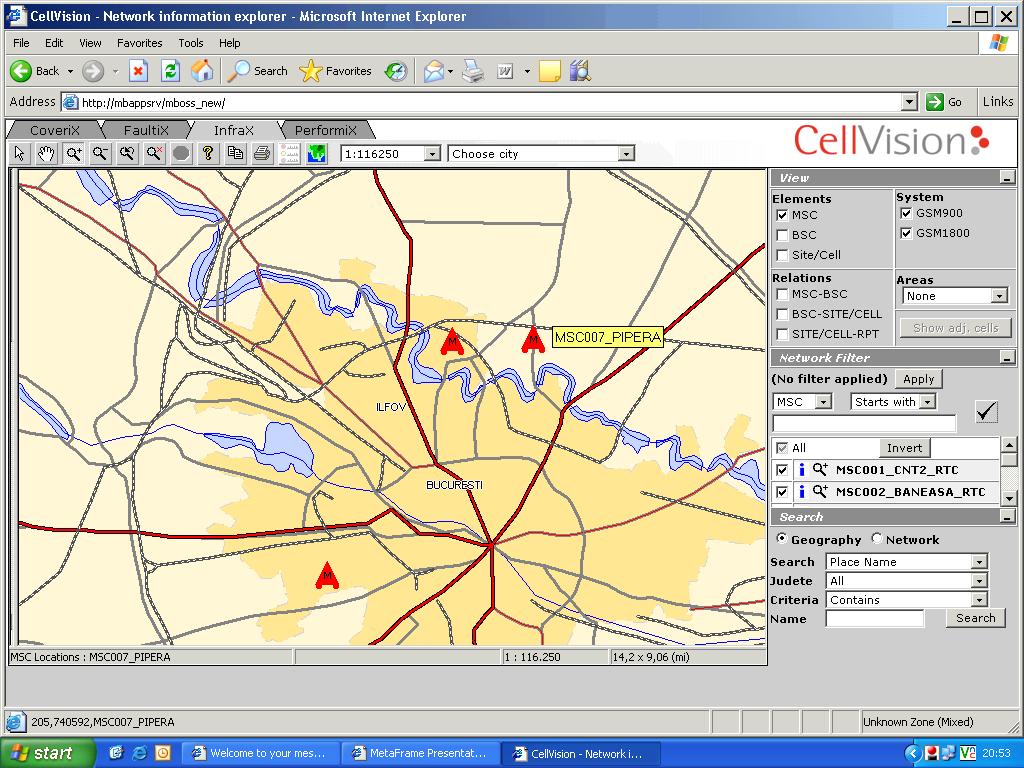Toggle the GSM1800 system checkbox
The height and width of the screenshot is (768, 1024).
[x=906, y=233]
